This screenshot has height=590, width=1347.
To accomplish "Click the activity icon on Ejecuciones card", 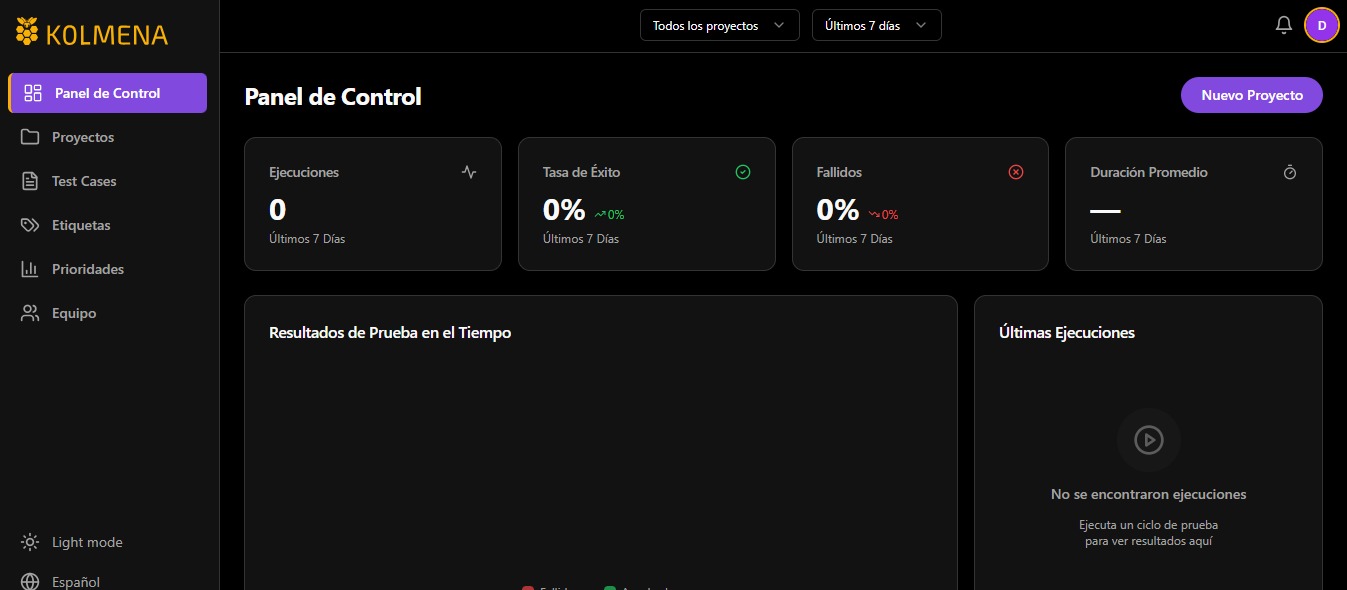I will [468, 172].
